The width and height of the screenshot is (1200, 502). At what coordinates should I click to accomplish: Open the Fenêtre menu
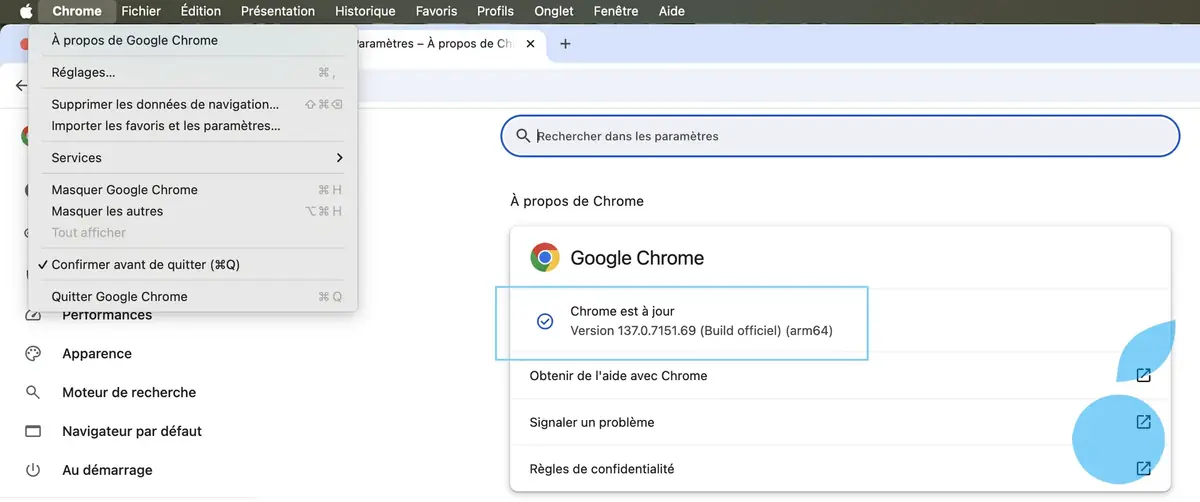click(x=616, y=11)
